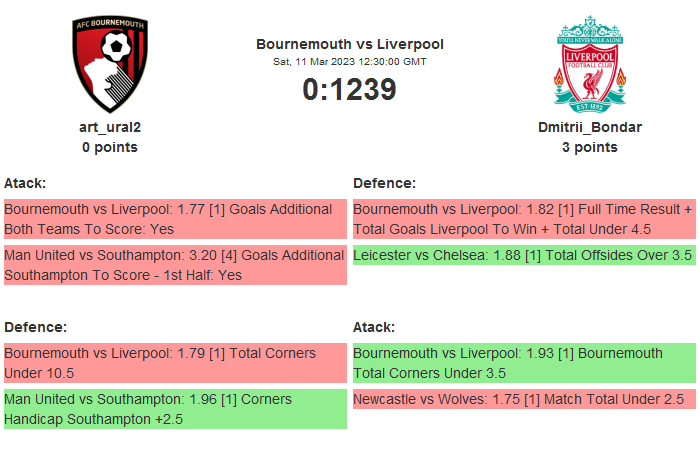Select the Total Corners Under 10.5 bet
The height and width of the screenshot is (460, 700).
175,363
